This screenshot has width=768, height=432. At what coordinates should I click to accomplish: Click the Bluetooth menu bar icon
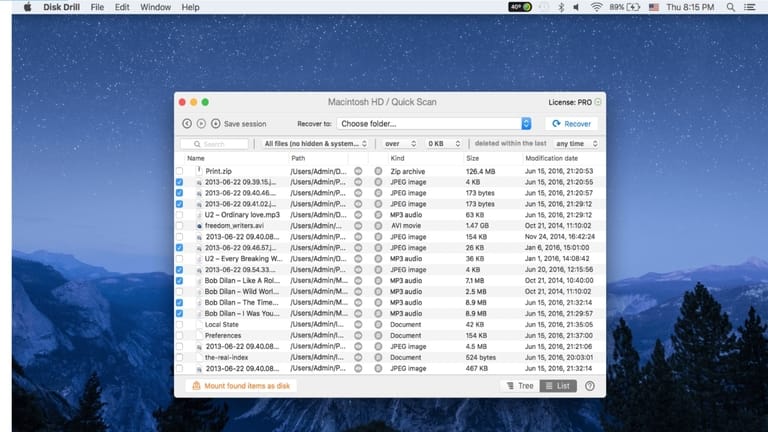561,7
